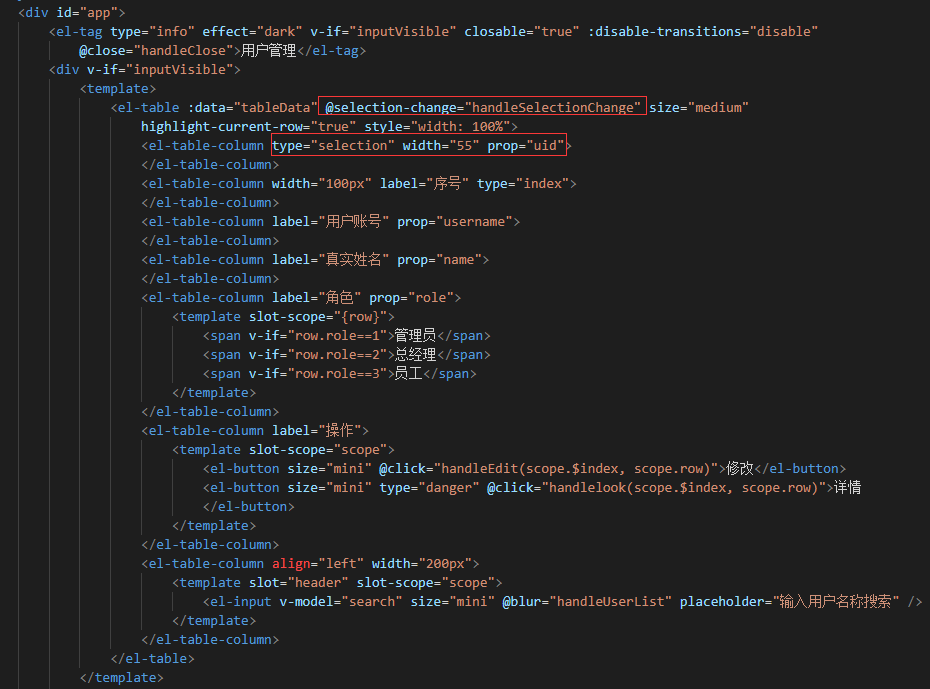Click the type="danger" attribute
930x689 pixels.
[x=429, y=487]
